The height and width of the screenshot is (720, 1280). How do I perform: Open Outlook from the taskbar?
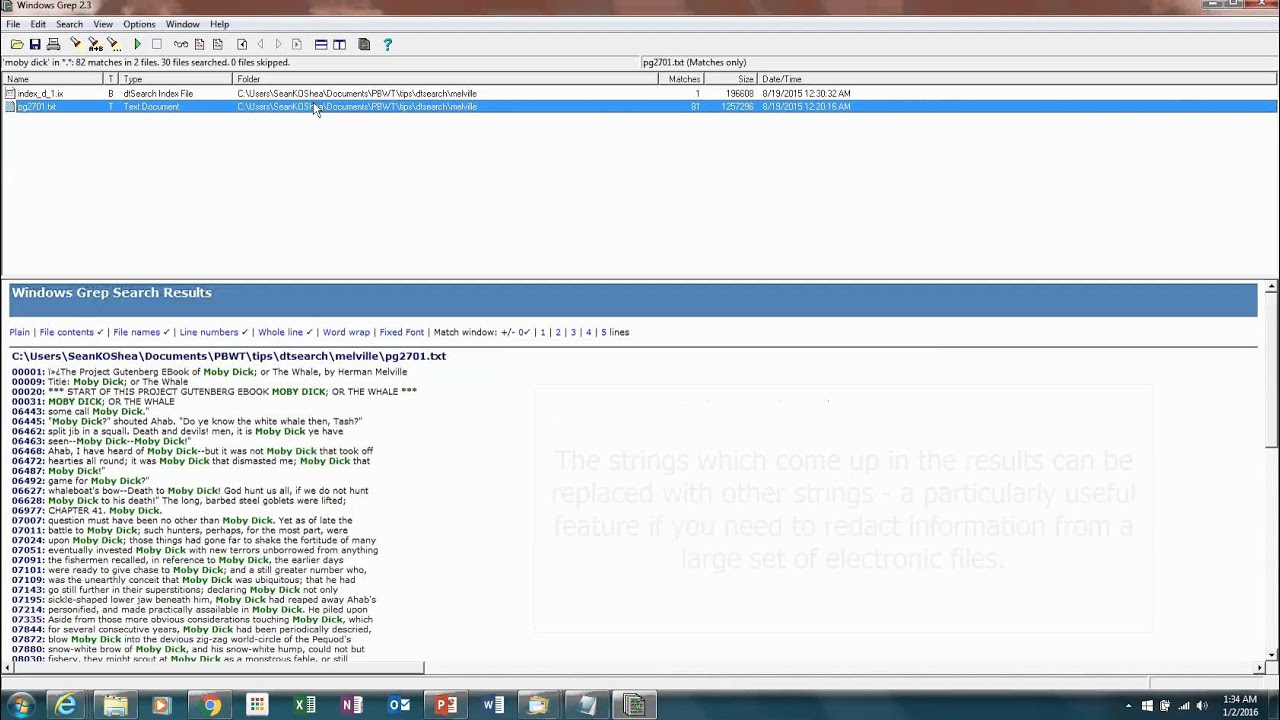(x=399, y=705)
